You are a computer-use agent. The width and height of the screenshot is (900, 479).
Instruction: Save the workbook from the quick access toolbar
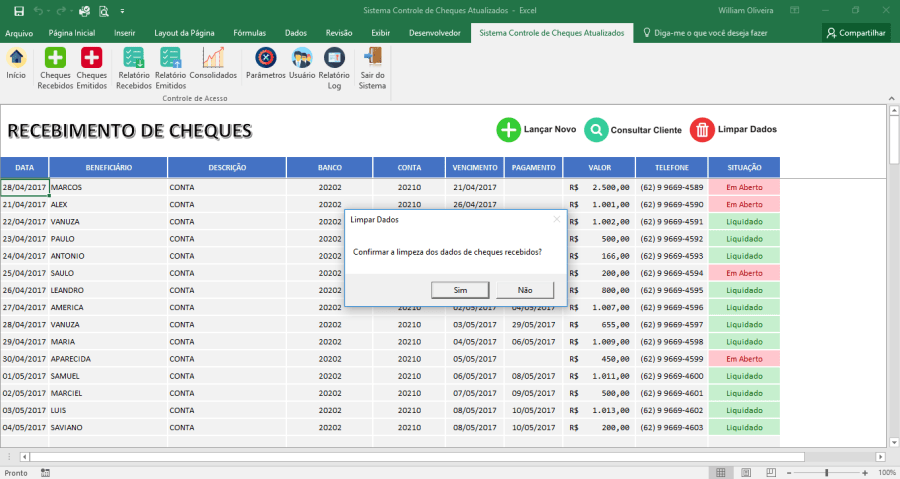coord(19,11)
